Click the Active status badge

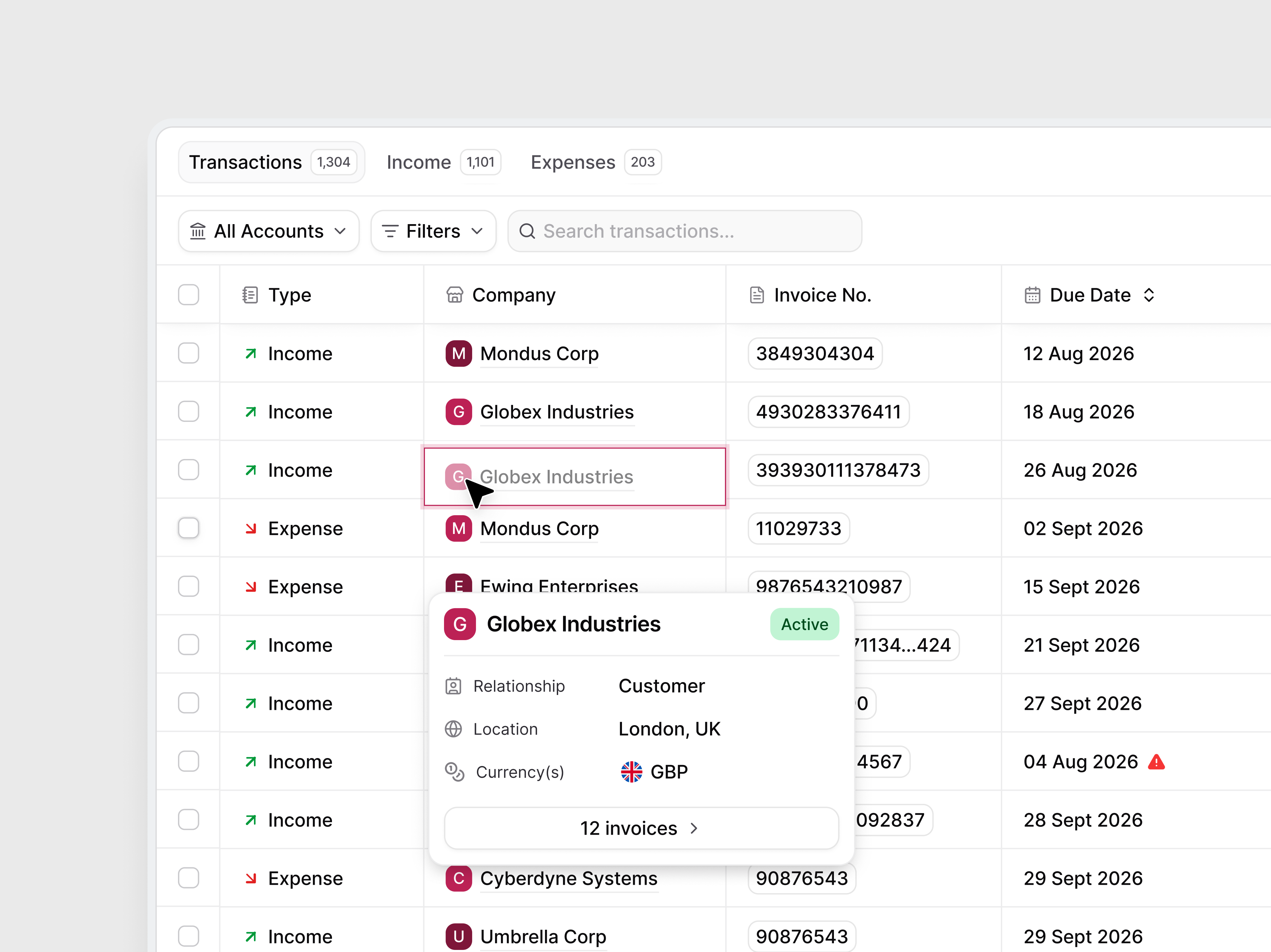click(x=804, y=624)
